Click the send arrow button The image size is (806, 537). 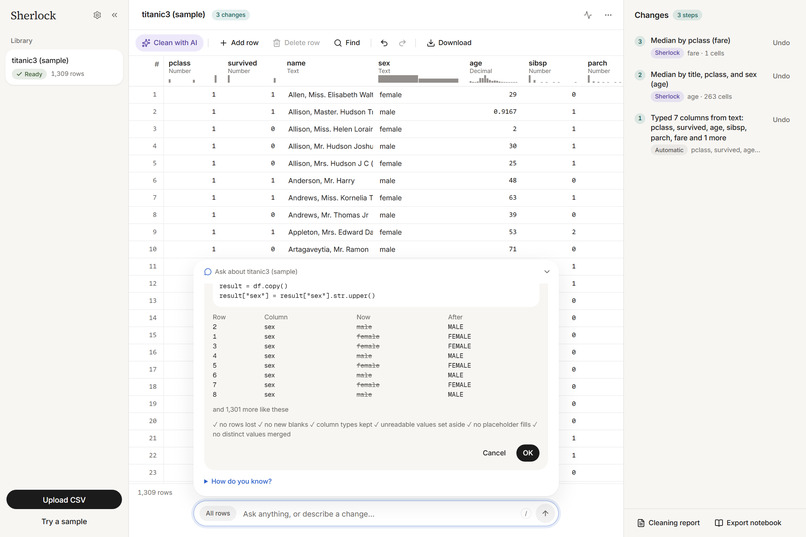pos(545,513)
